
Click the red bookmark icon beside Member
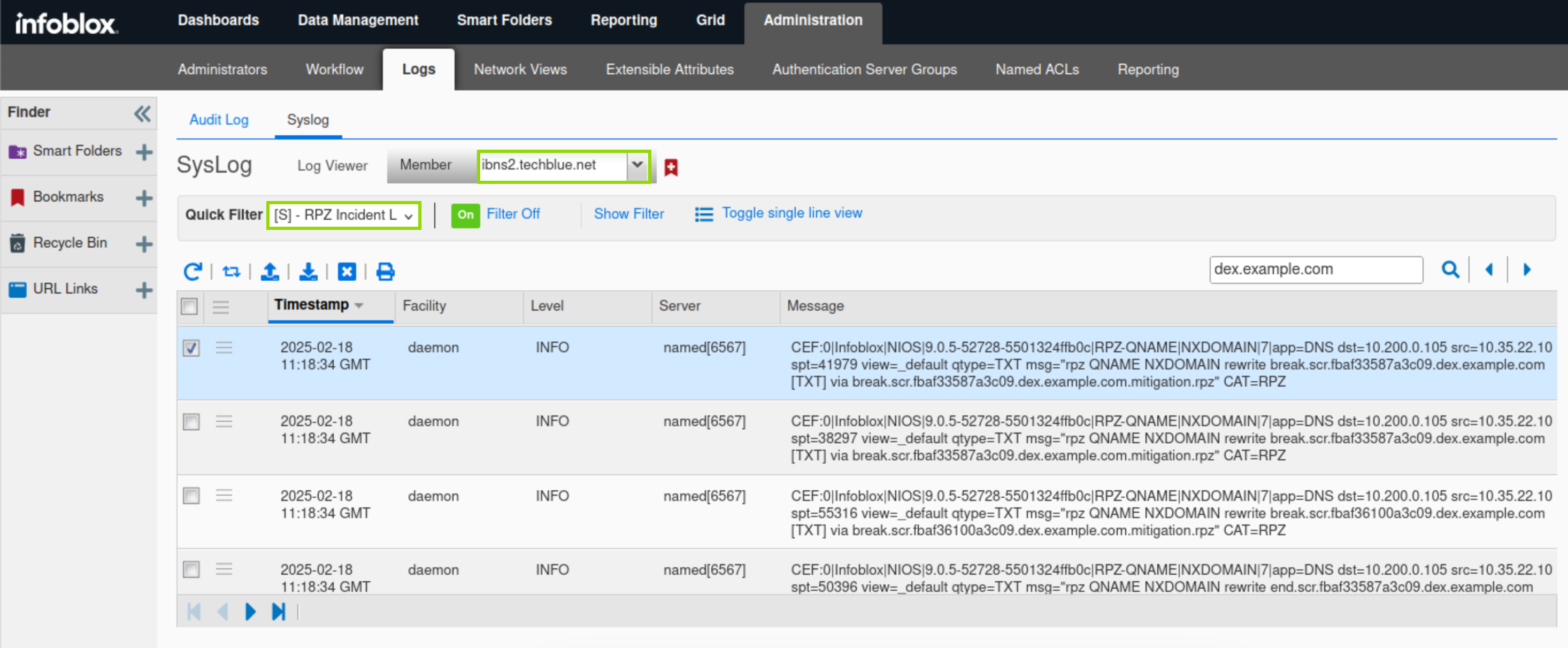tap(671, 167)
